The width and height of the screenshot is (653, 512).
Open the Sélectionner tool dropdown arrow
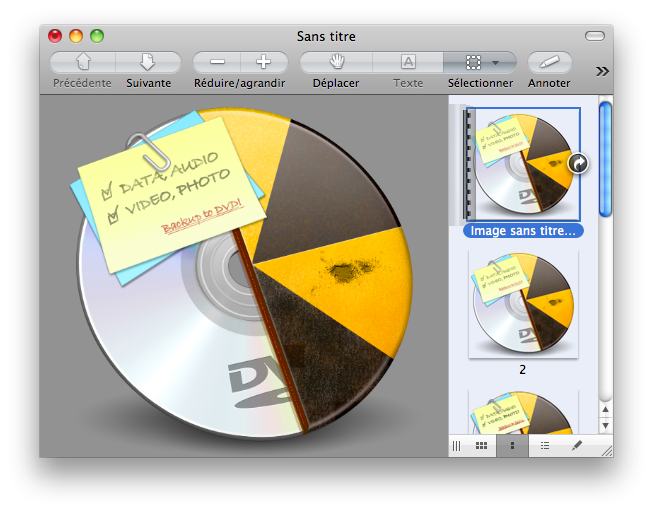pos(496,63)
